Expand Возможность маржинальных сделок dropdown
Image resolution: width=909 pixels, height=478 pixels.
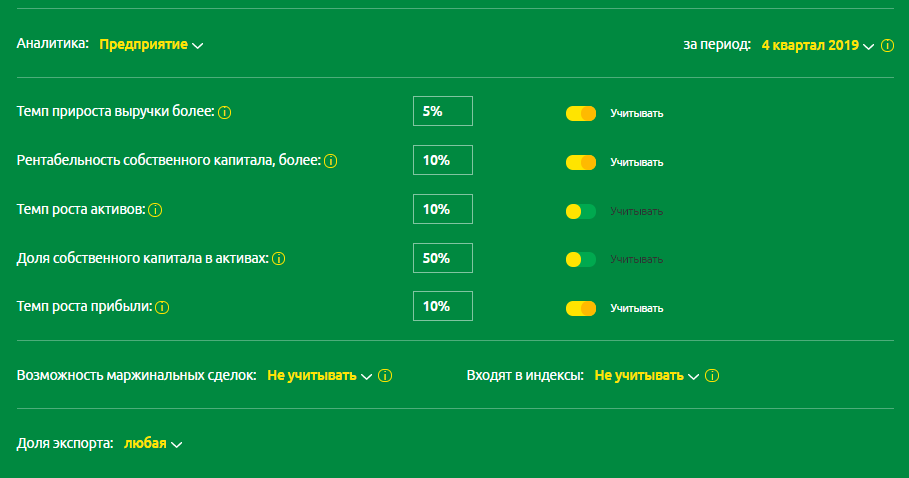point(319,376)
